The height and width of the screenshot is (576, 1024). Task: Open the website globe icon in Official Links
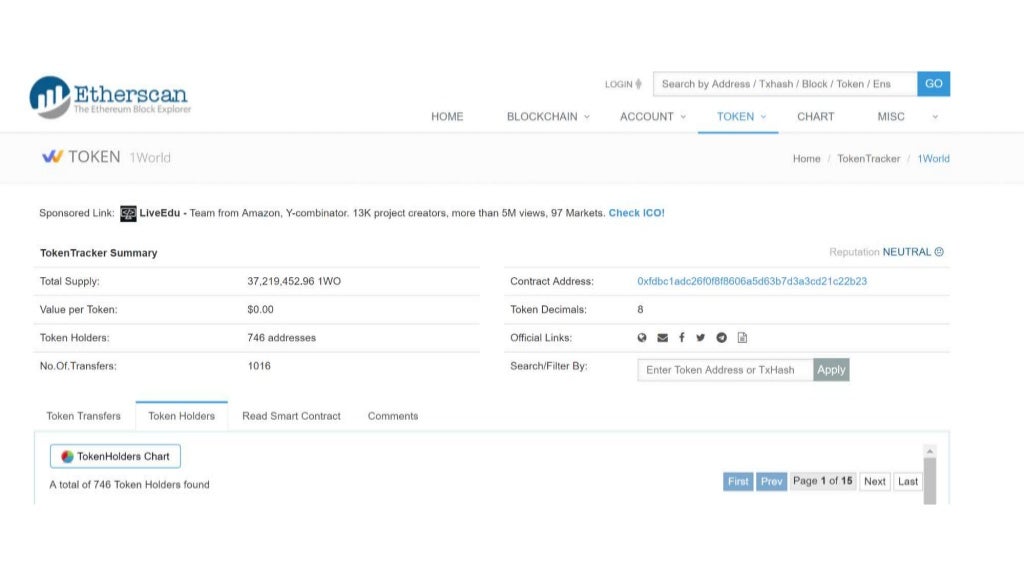[642, 338]
